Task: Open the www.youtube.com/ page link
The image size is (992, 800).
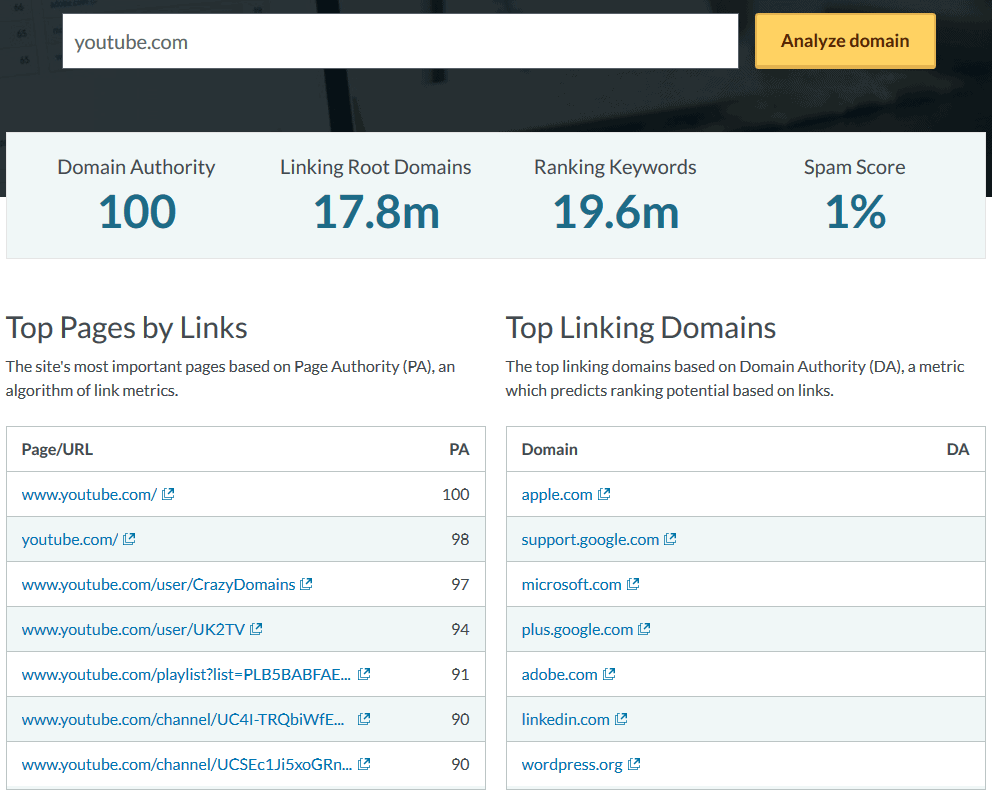Action: [89, 495]
